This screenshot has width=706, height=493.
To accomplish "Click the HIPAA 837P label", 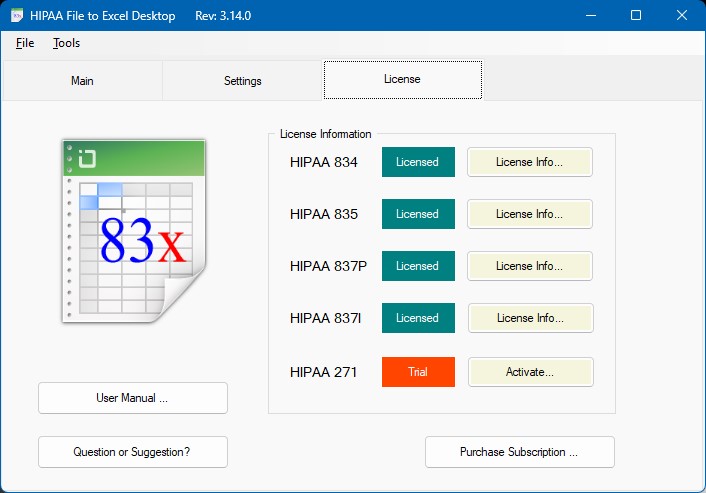I will pos(328,266).
